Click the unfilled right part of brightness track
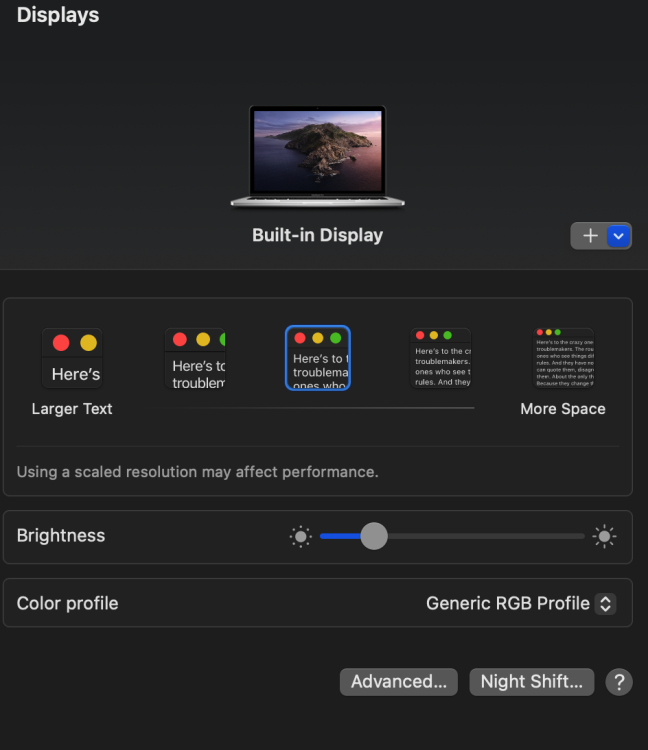Viewport: 648px width, 750px height. coord(486,536)
